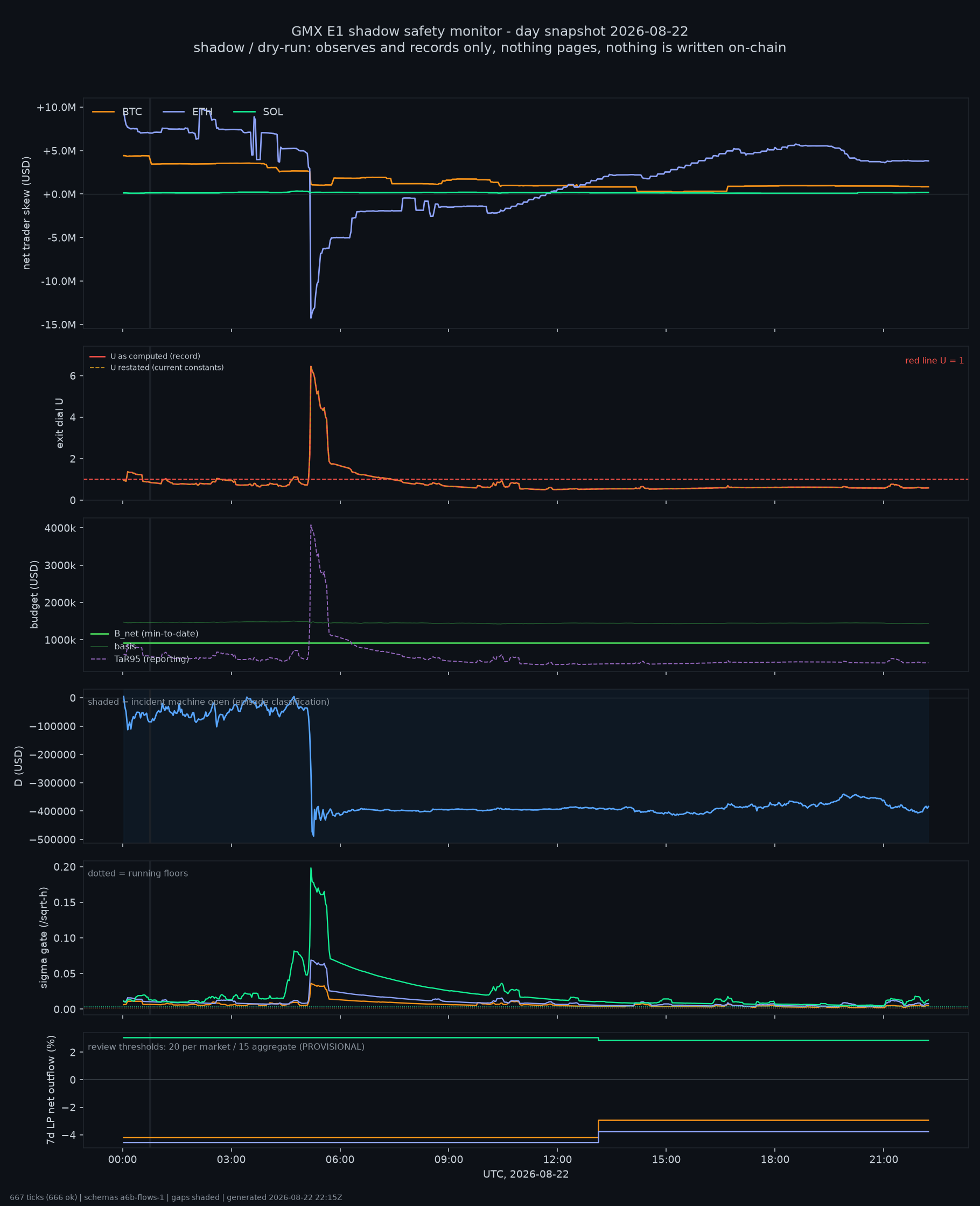Select the 'U as computed (record)' legend entry
Screen dimensions: 980x1206
click(145, 356)
